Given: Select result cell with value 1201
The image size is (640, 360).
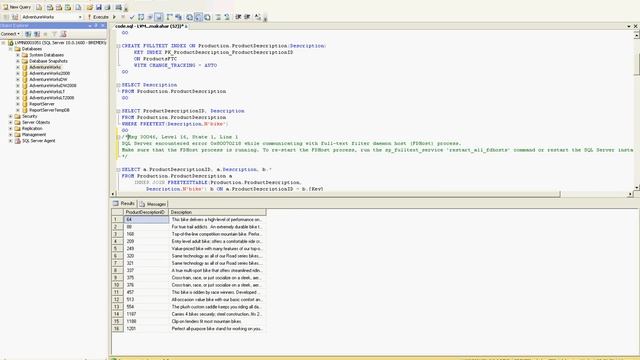Looking at the screenshot, I should click(x=146, y=329).
